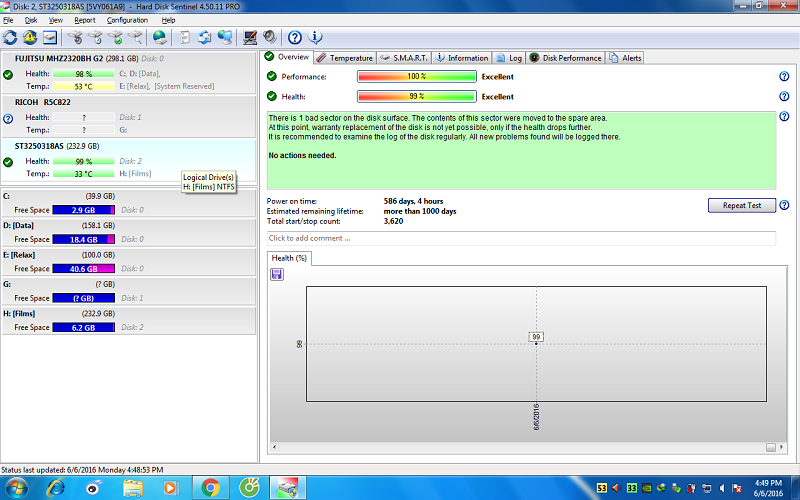Click the About info icon in toolbar

[316, 37]
